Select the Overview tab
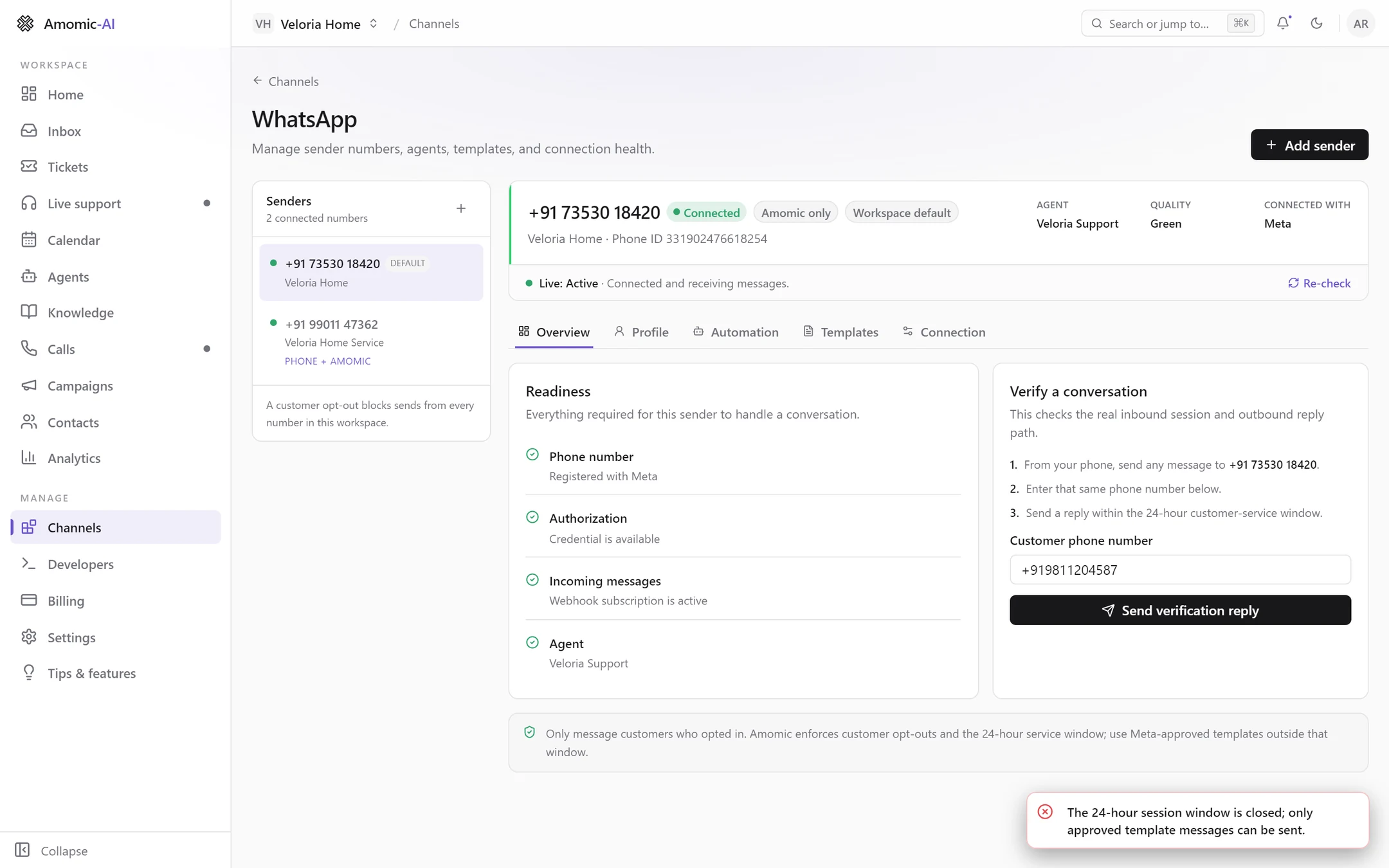The image size is (1389, 868). 554,332
